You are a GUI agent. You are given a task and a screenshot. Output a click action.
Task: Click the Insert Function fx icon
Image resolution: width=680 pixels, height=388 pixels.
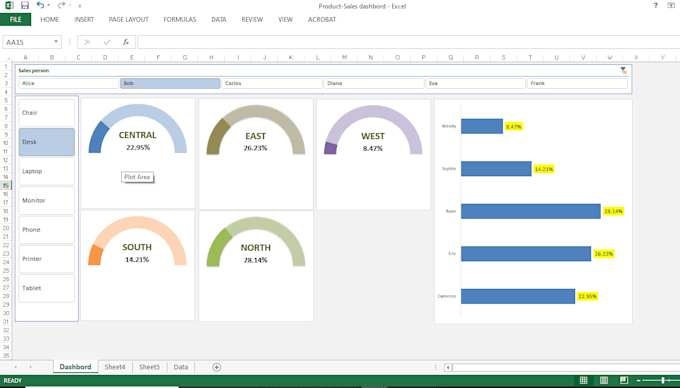(x=126, y=42)
